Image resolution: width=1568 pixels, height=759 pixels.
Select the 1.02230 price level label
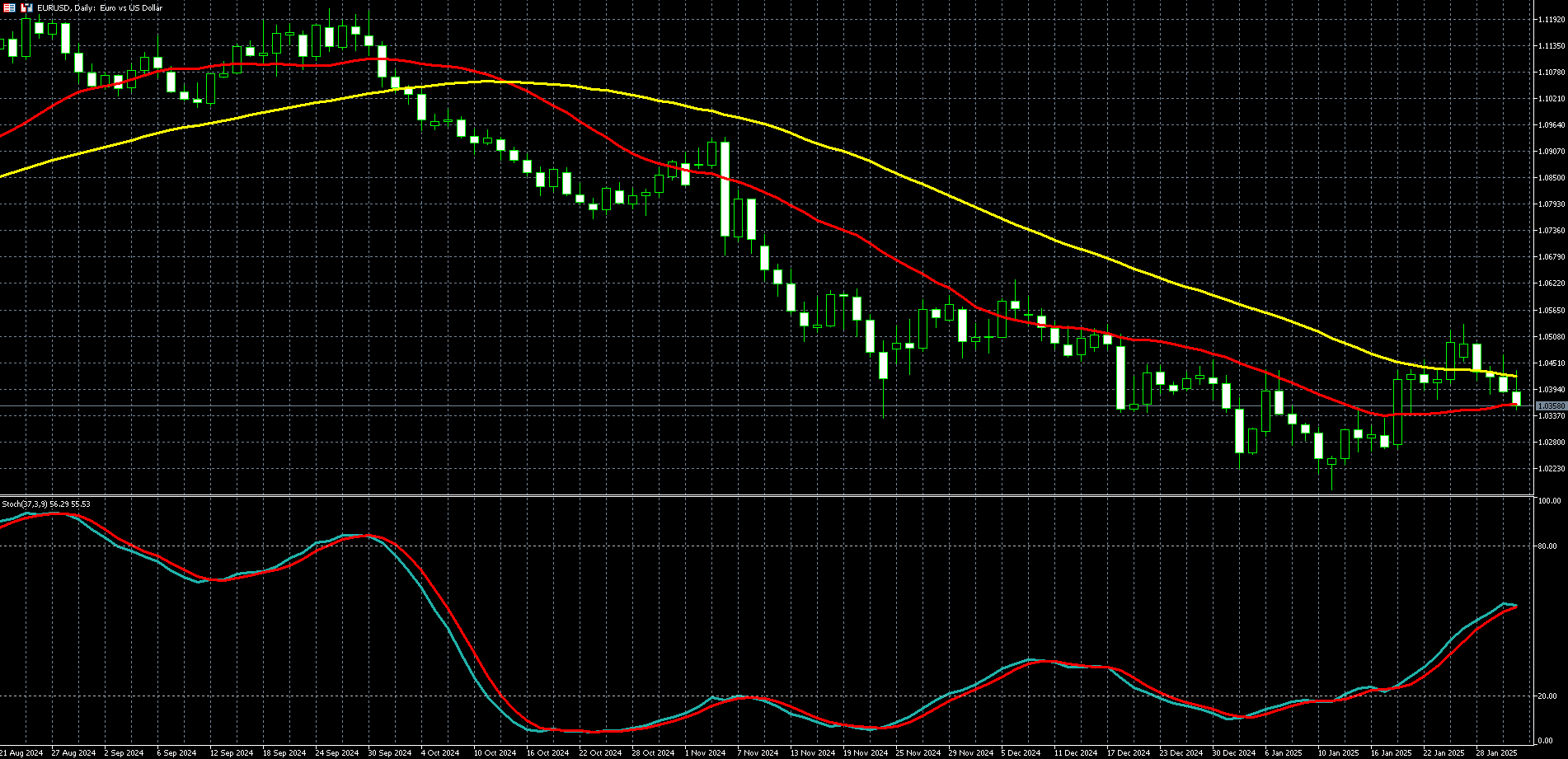click(1551, 469)
